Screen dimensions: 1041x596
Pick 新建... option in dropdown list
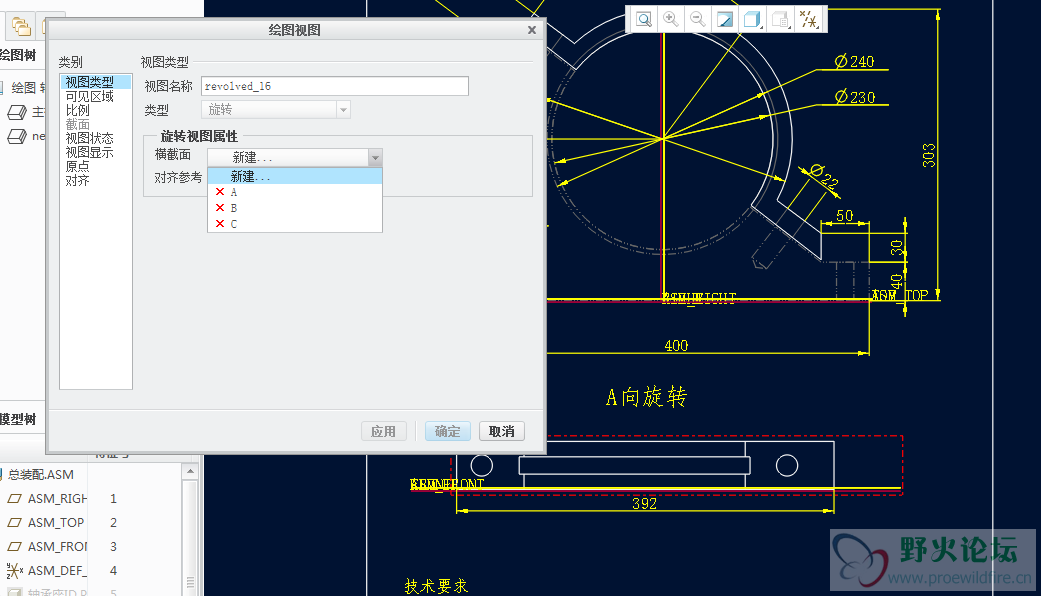pyautogui.click(x=250, y=176)
